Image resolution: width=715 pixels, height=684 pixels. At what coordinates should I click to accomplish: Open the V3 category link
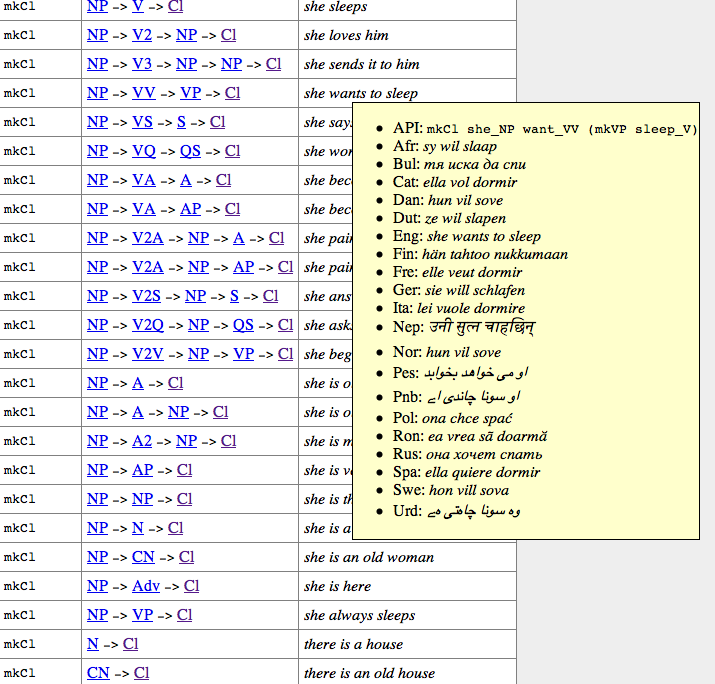click(x=143, y=64)
